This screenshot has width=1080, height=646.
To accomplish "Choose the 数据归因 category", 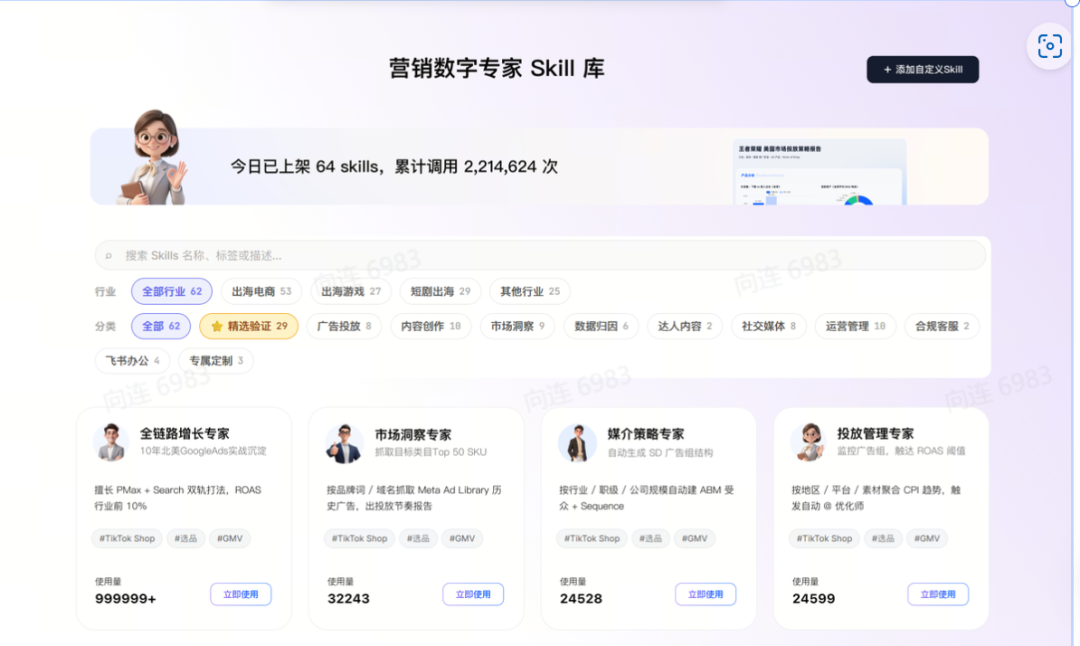I will (x=601, y=326).
